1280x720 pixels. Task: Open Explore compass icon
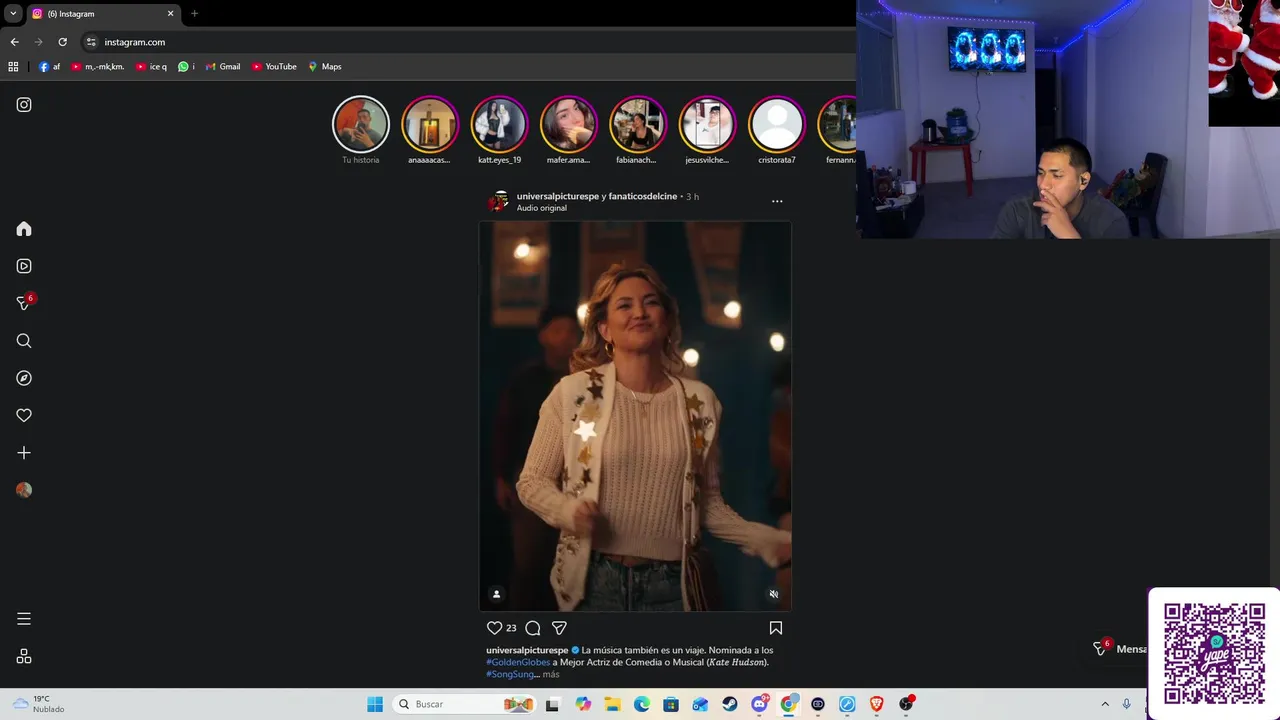(24, 378)
